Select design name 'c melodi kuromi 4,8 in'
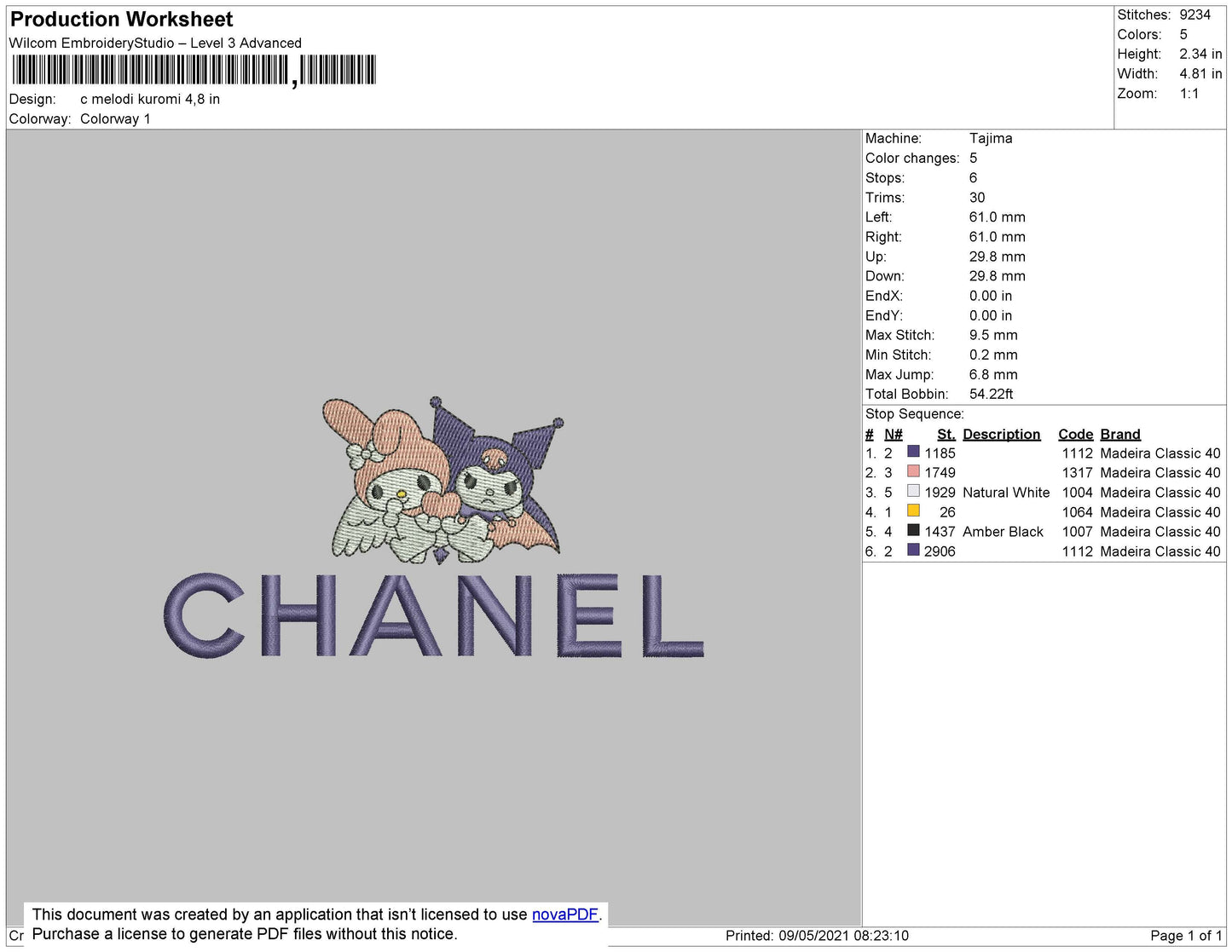Viewport: 1232px width, 952px height. [150, 99]
